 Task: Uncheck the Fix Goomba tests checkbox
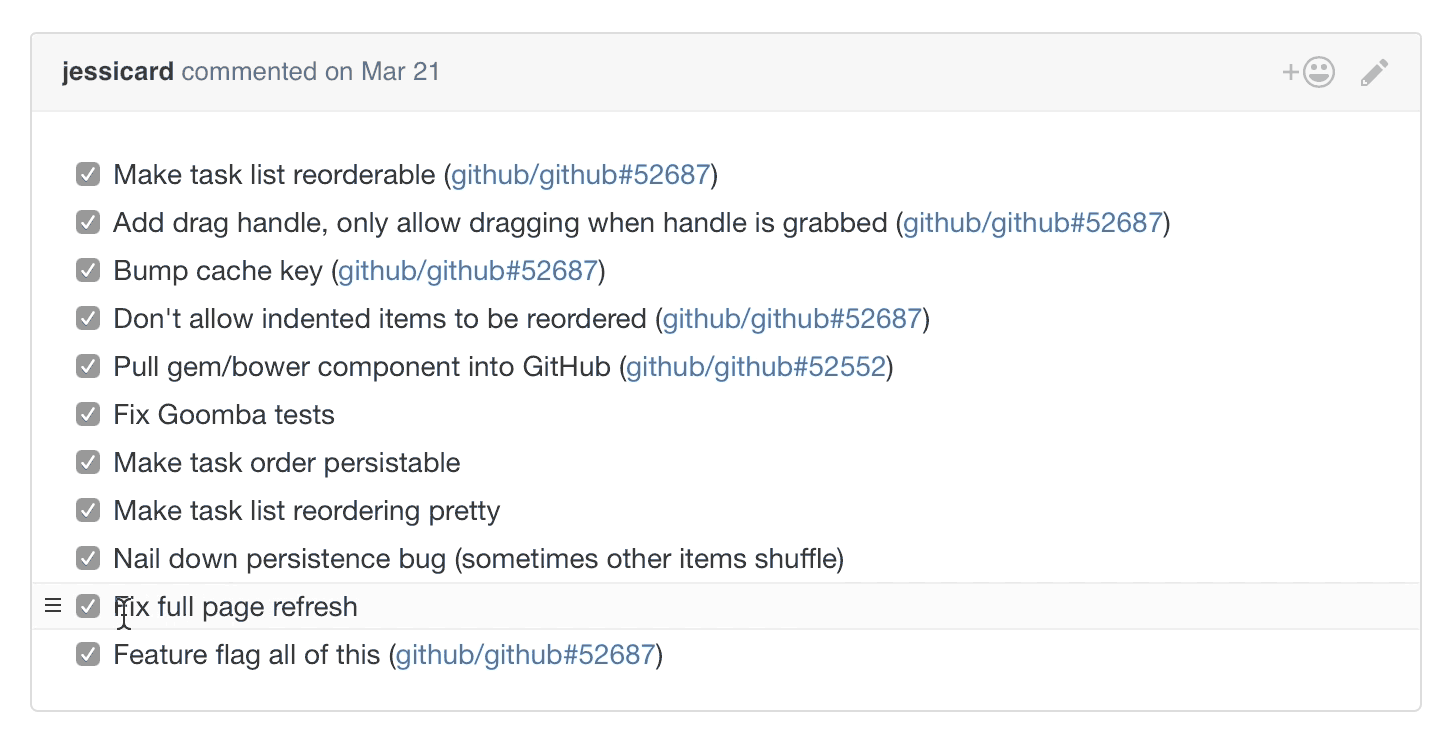[x=88, y=414]
